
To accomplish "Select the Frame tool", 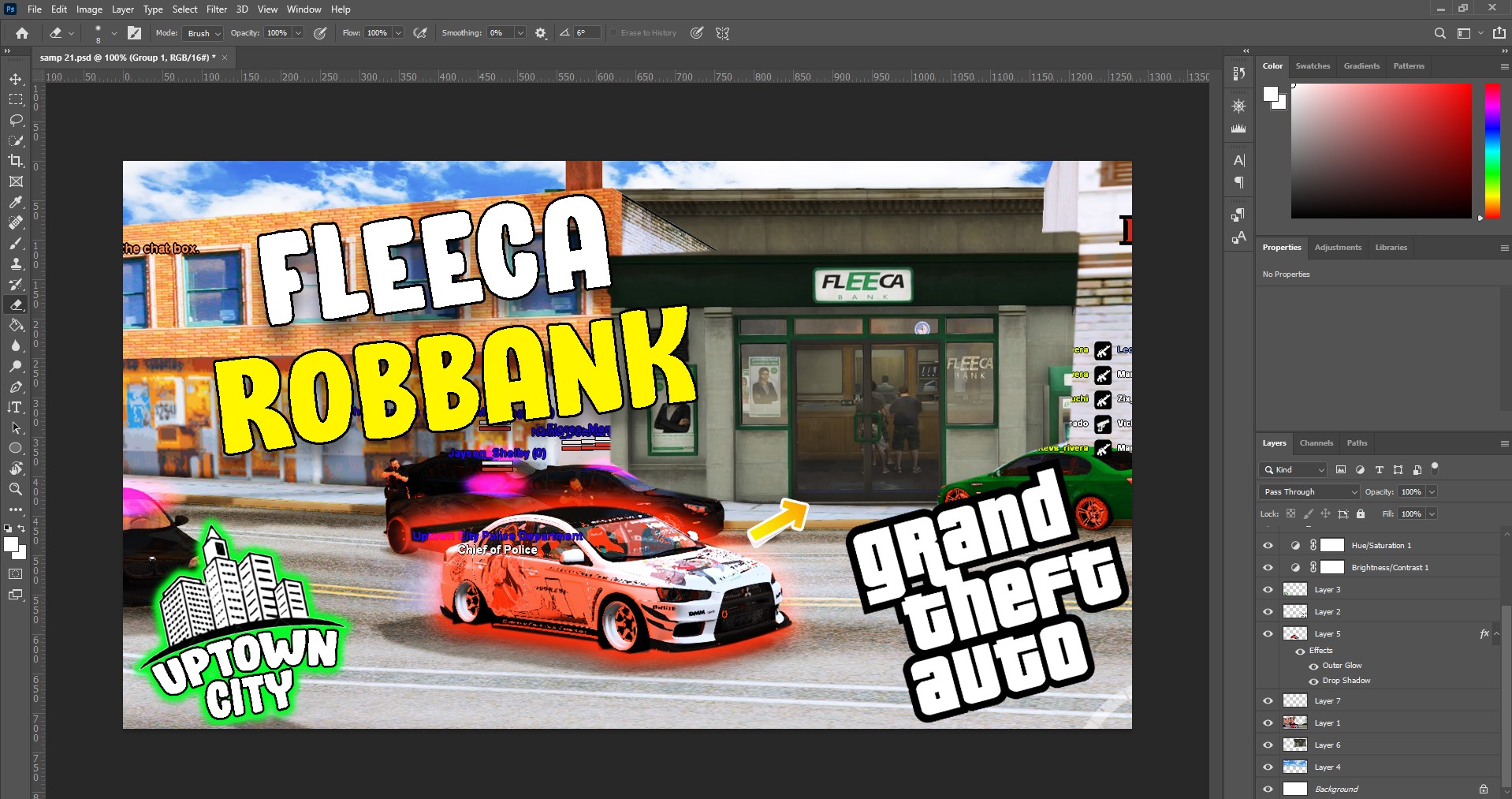I will (16, 181).
